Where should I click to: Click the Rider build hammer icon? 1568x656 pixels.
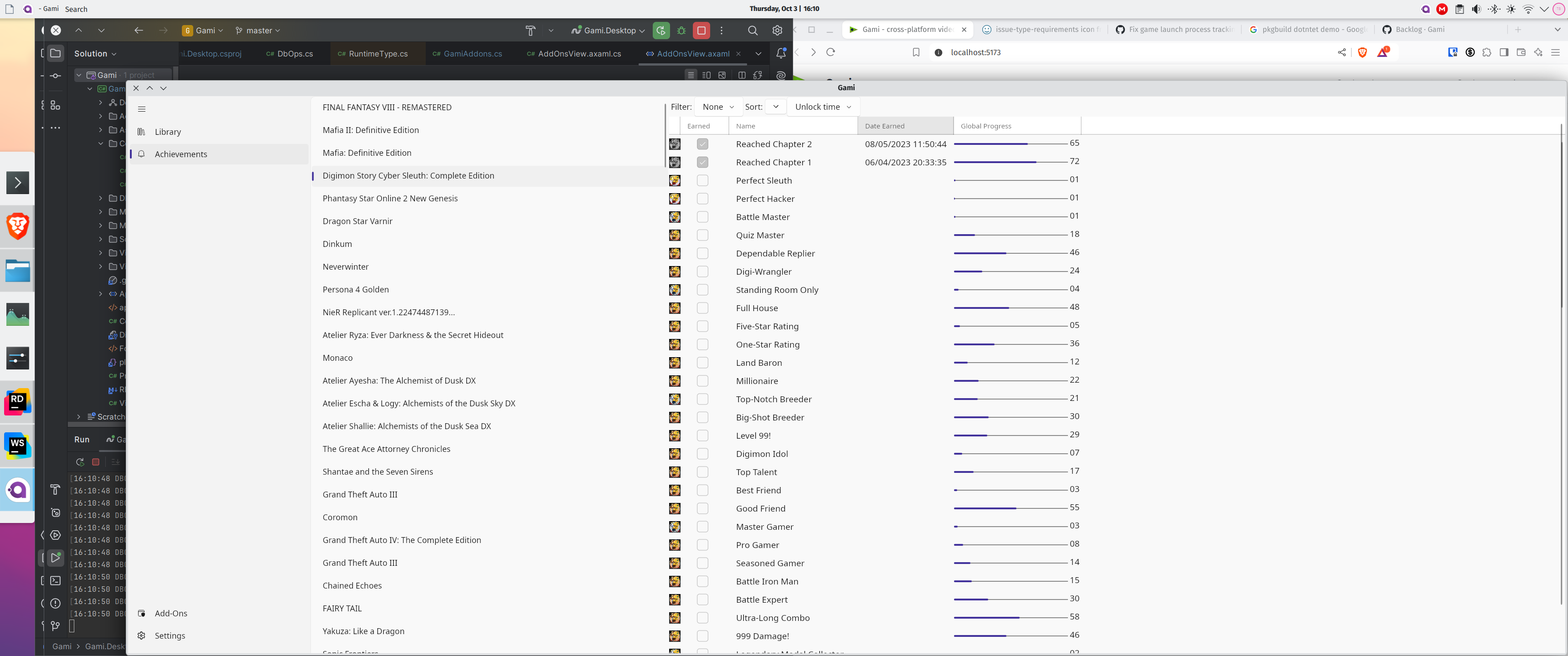[530, 31]
